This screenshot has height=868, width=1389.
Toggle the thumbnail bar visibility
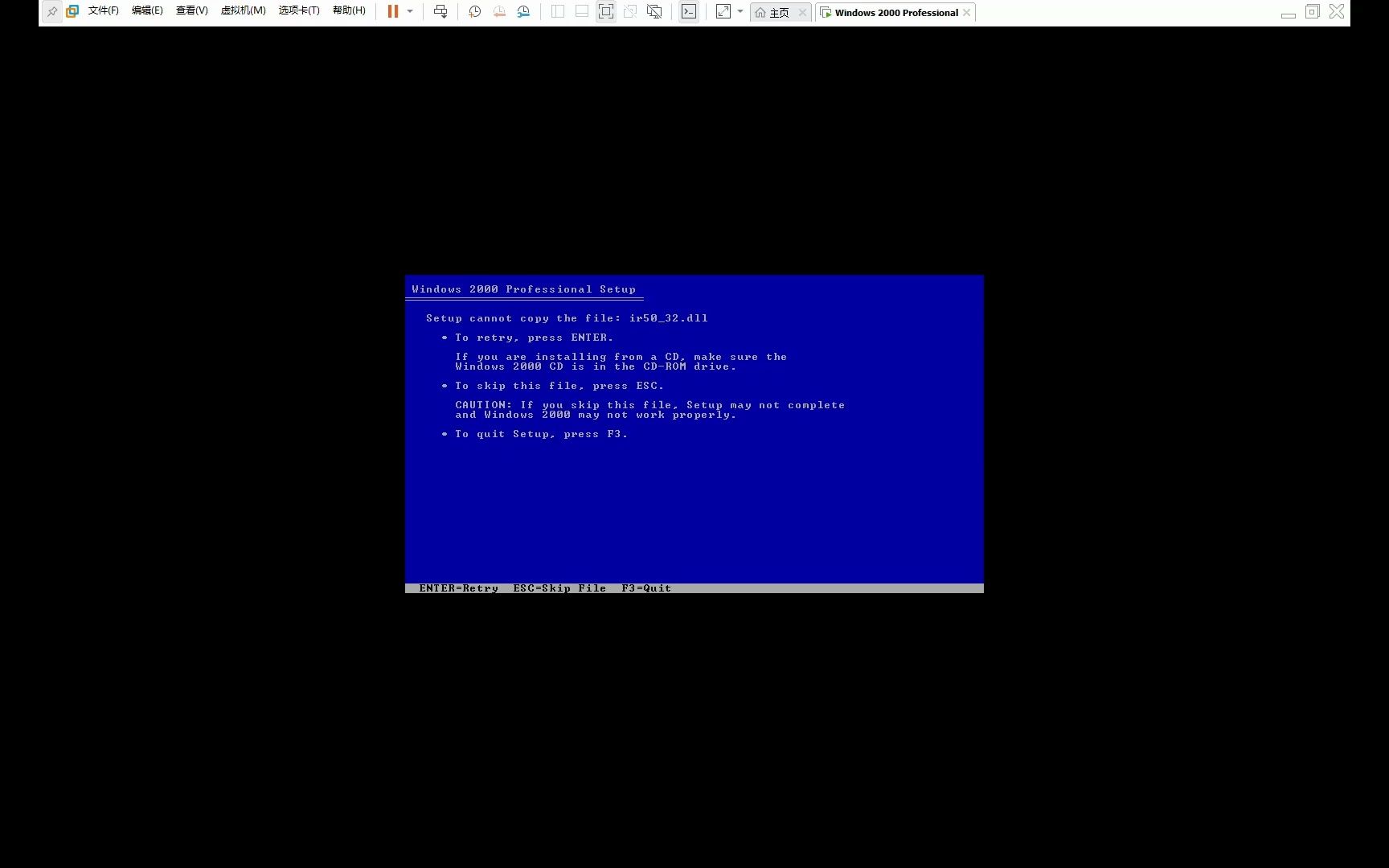580,11
